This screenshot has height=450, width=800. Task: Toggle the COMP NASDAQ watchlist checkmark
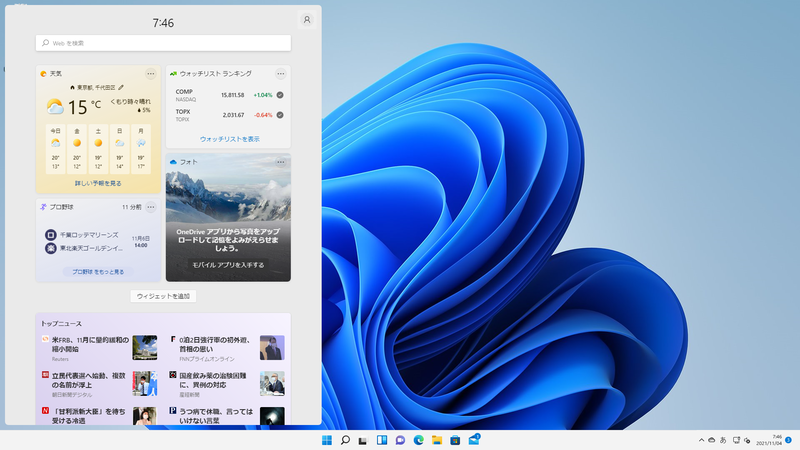point(280,95)
